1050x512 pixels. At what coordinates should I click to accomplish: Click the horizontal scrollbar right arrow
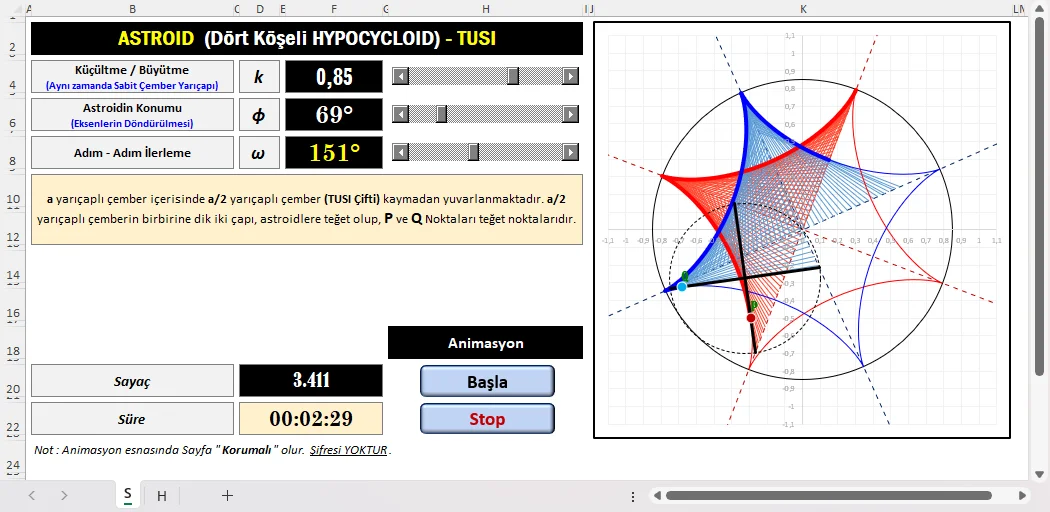[x=1022, y=496]
